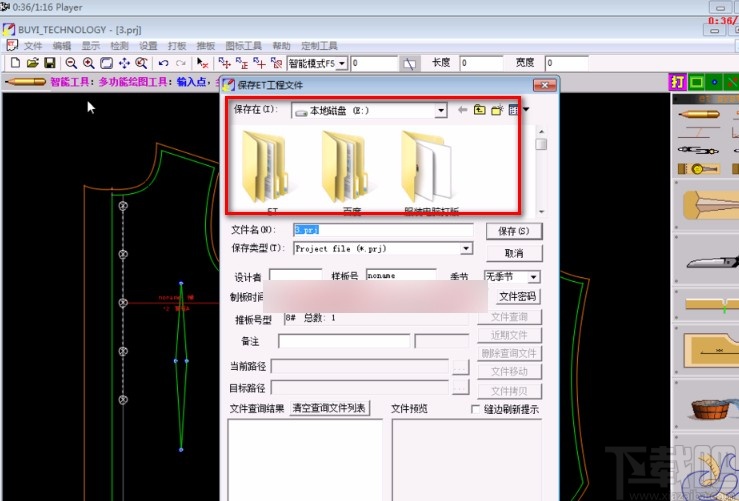
Task: Open the 图标工具 menu
Action: [x=243, y=46]
